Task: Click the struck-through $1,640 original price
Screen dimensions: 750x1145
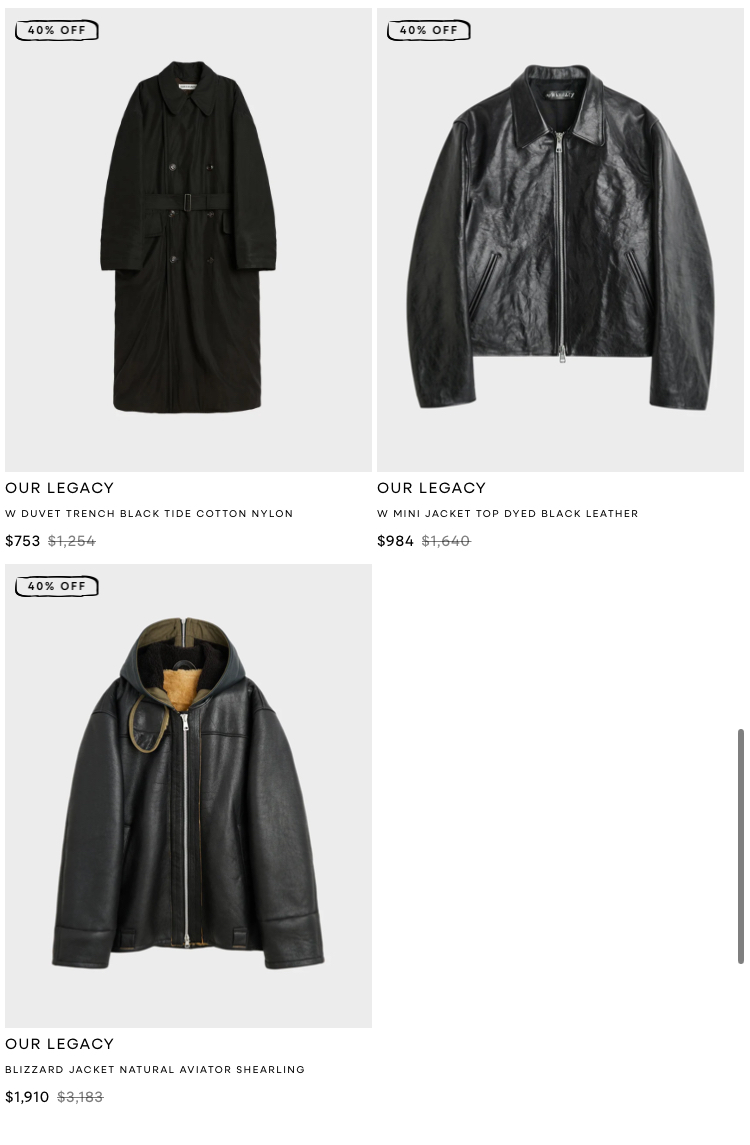Action: click(x=446, y=541)
